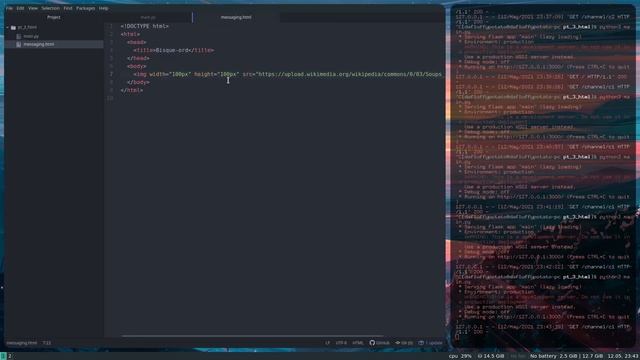Click the main.py file icon in tree

(x=19, y=36)
